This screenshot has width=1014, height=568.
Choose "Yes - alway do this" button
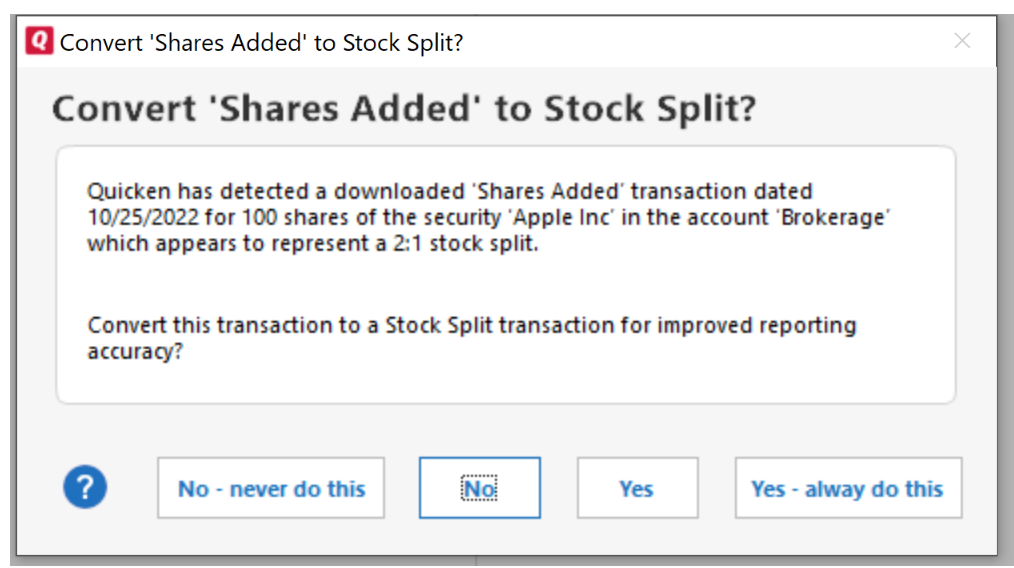pos(847,488)
